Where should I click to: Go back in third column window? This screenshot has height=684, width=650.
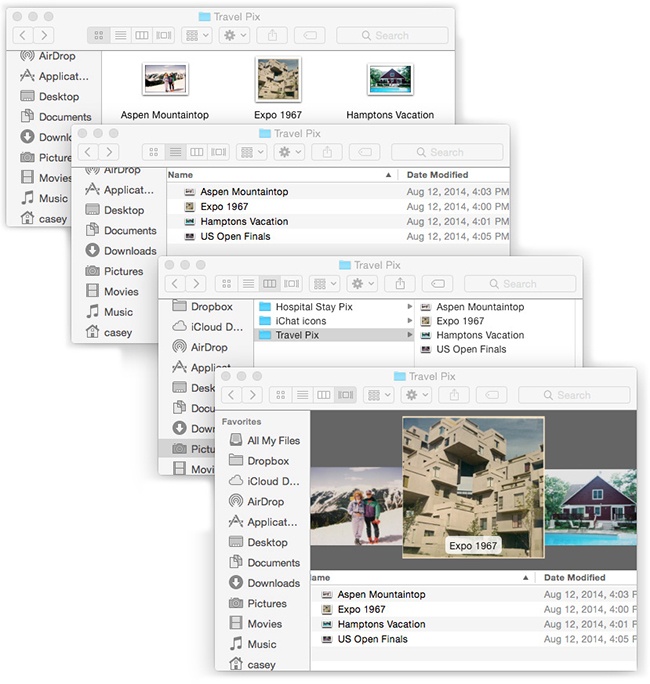[x=175, y=284]
